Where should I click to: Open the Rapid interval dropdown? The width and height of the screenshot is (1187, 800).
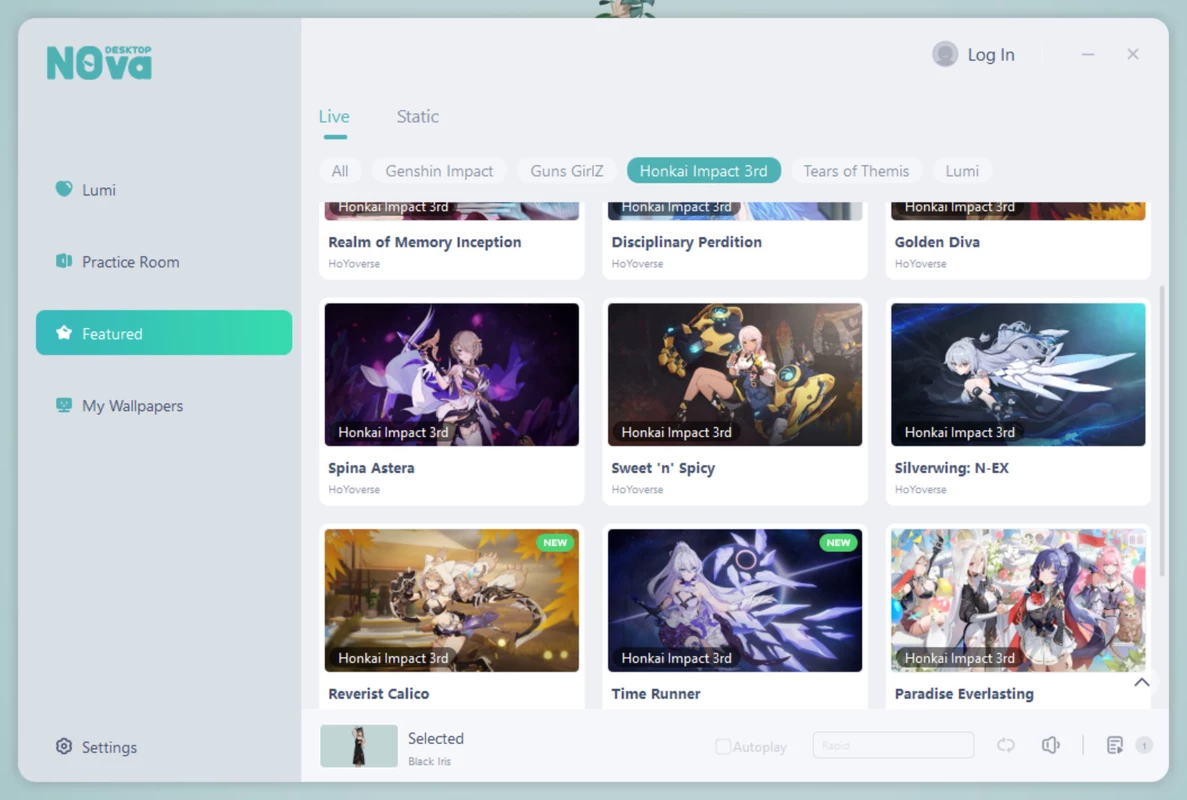click(893, 746)
